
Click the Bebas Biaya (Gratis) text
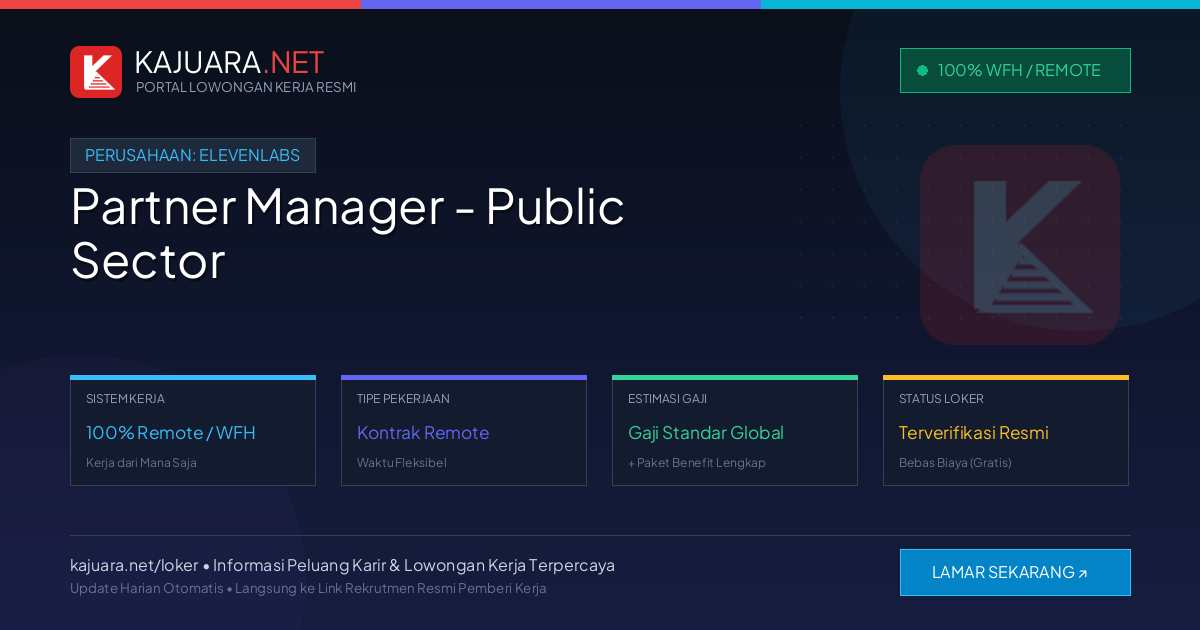tap(955, 463)
